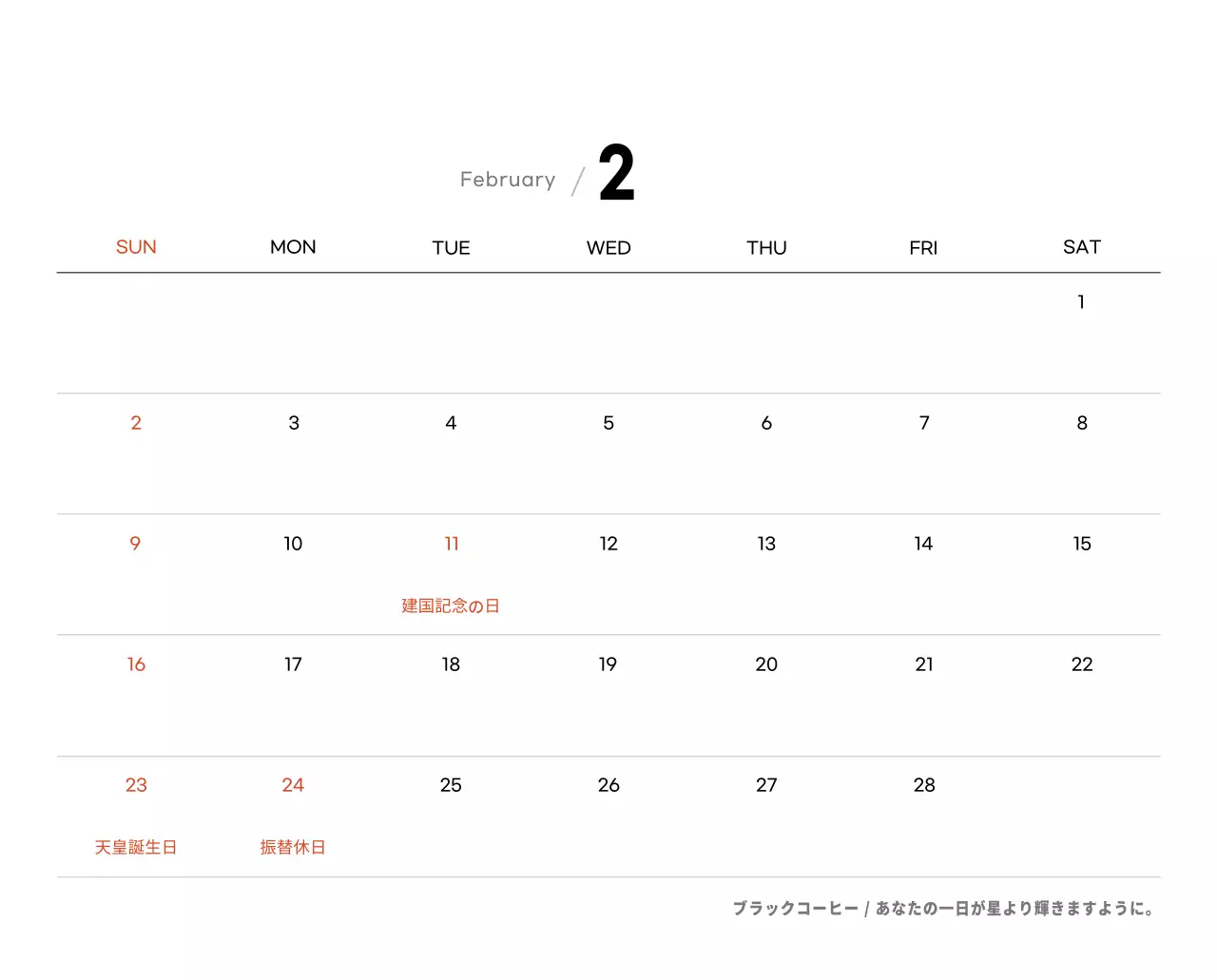Select the WED column header
Screen dimensions: 1217x980
pyautogui.click(x=608, y=248)
